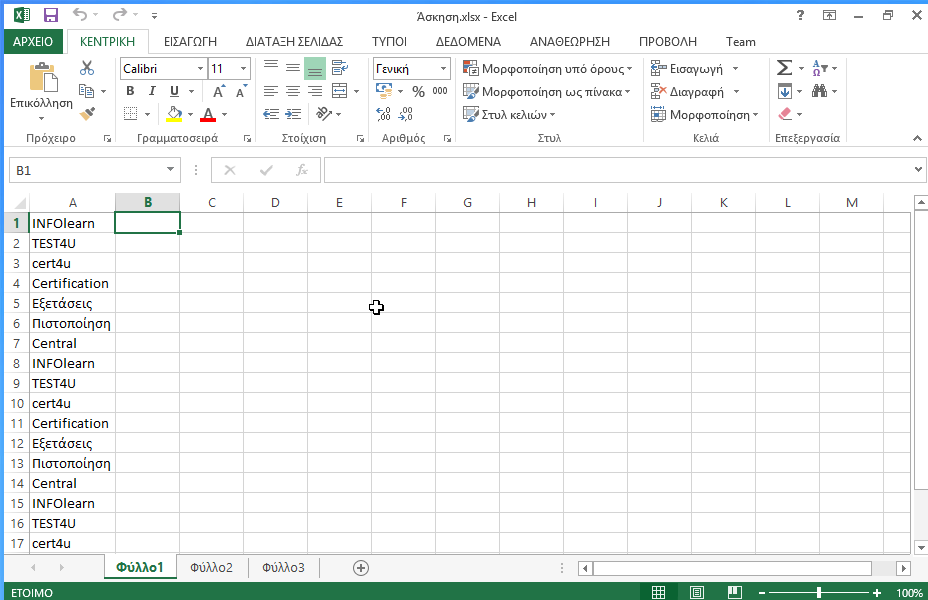Open the Insert Function fx button

coord(302,170)
